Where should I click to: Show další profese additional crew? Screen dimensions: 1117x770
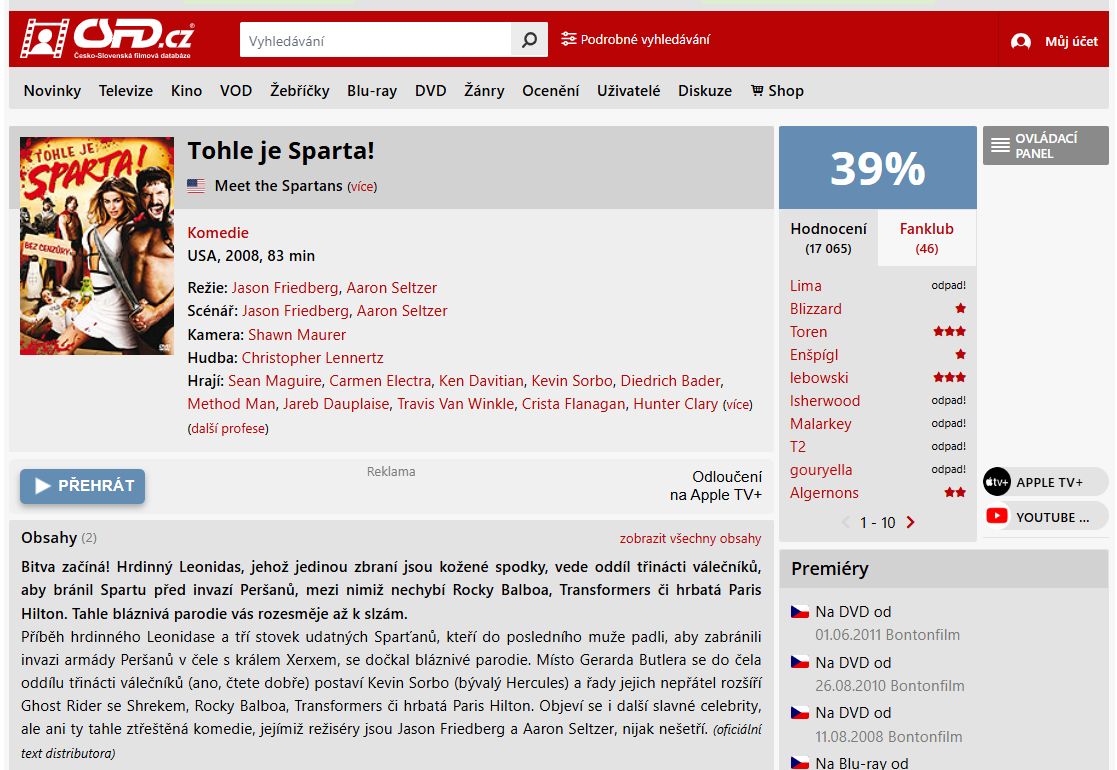[x=228, y=429]
